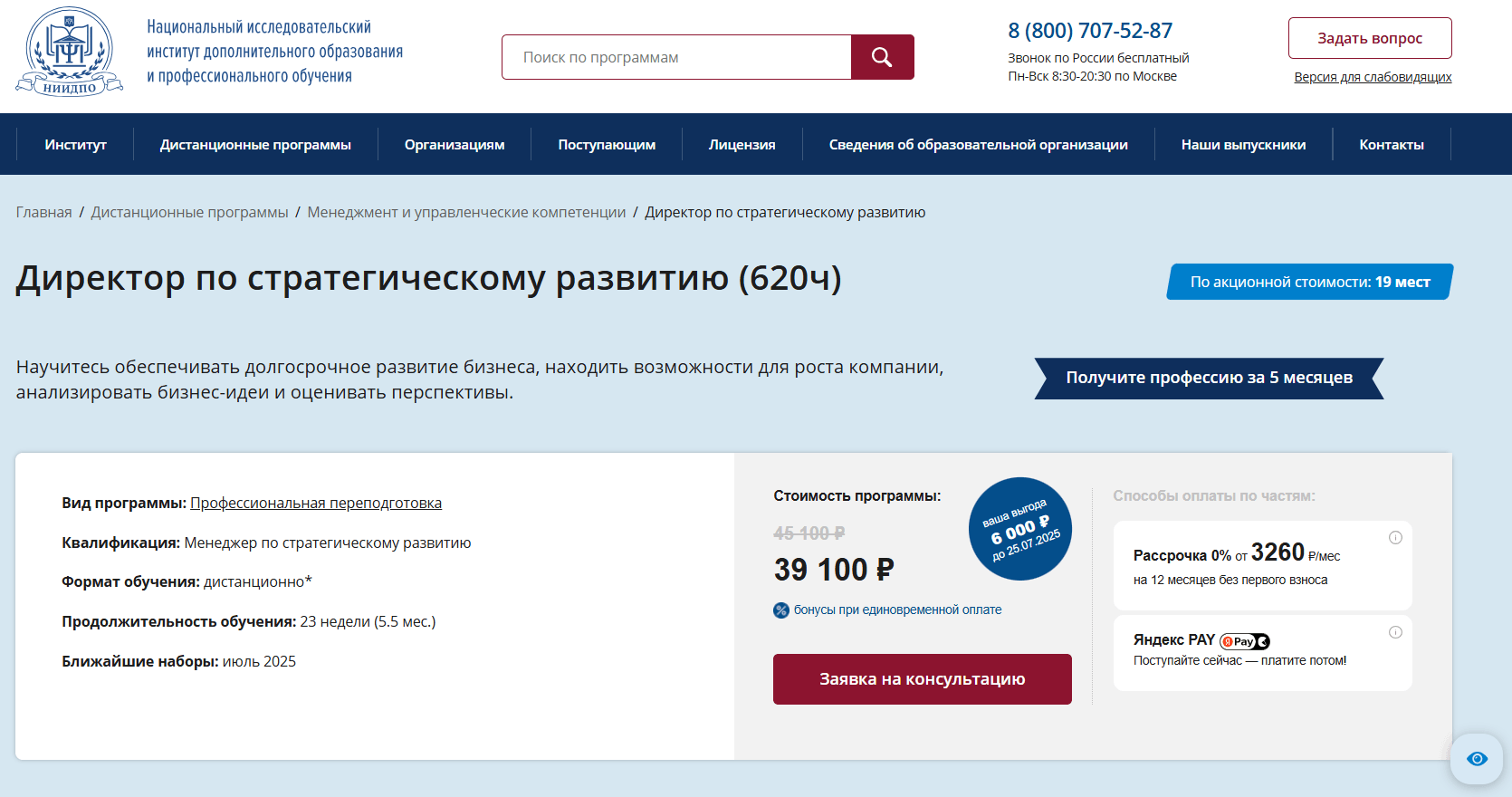Screen dimensions: 1512x797
Task: Click the info icon on the Яндекс PAY card
Action: [x=1395, y=632]
